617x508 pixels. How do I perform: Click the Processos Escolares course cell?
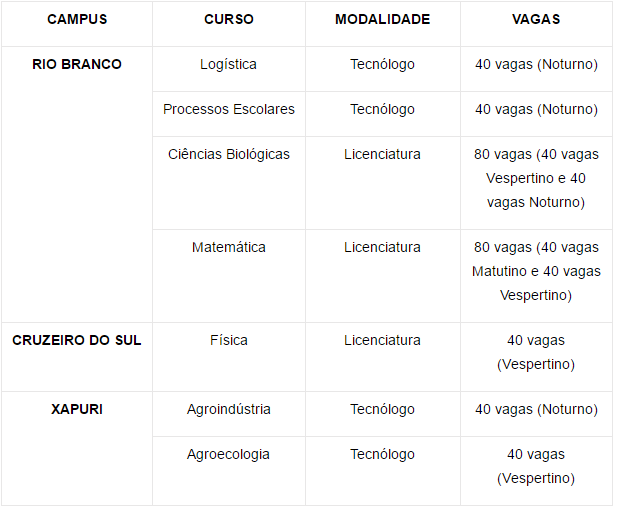(x=229, y=109)
